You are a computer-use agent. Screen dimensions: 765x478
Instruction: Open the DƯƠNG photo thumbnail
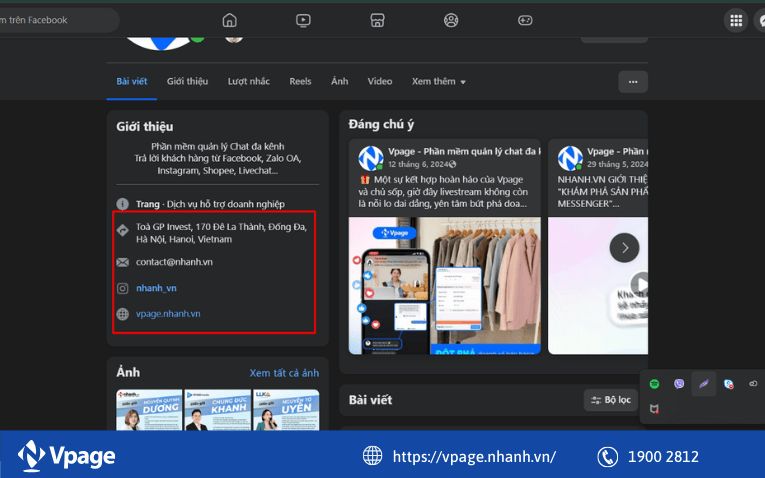pyautogui.click(x=149, y=410)
